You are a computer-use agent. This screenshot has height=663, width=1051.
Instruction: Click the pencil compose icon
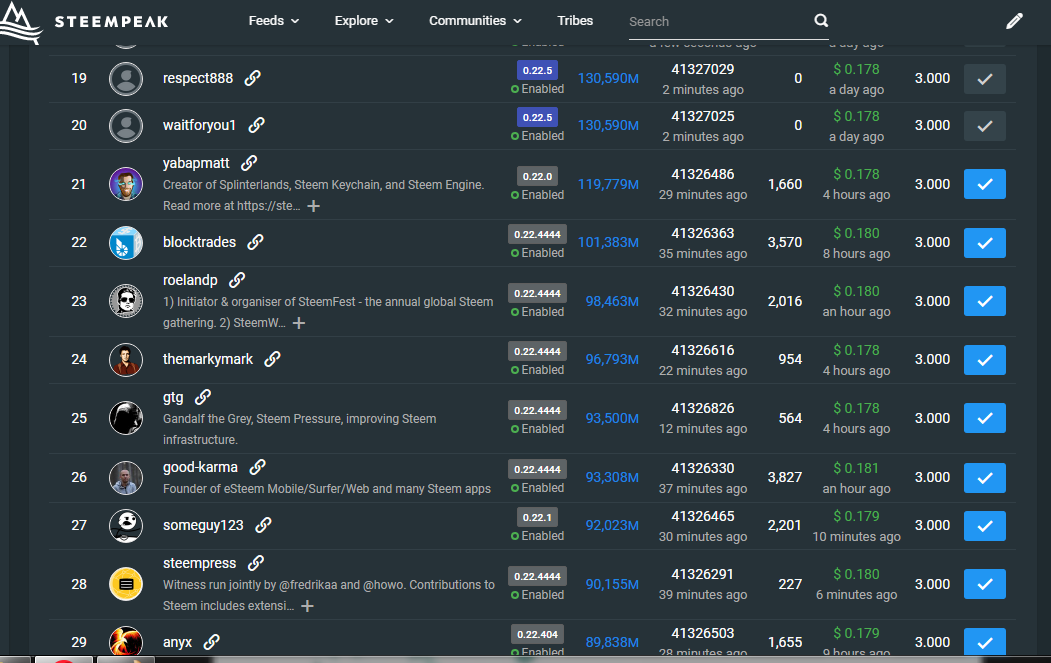[1014, 21]
